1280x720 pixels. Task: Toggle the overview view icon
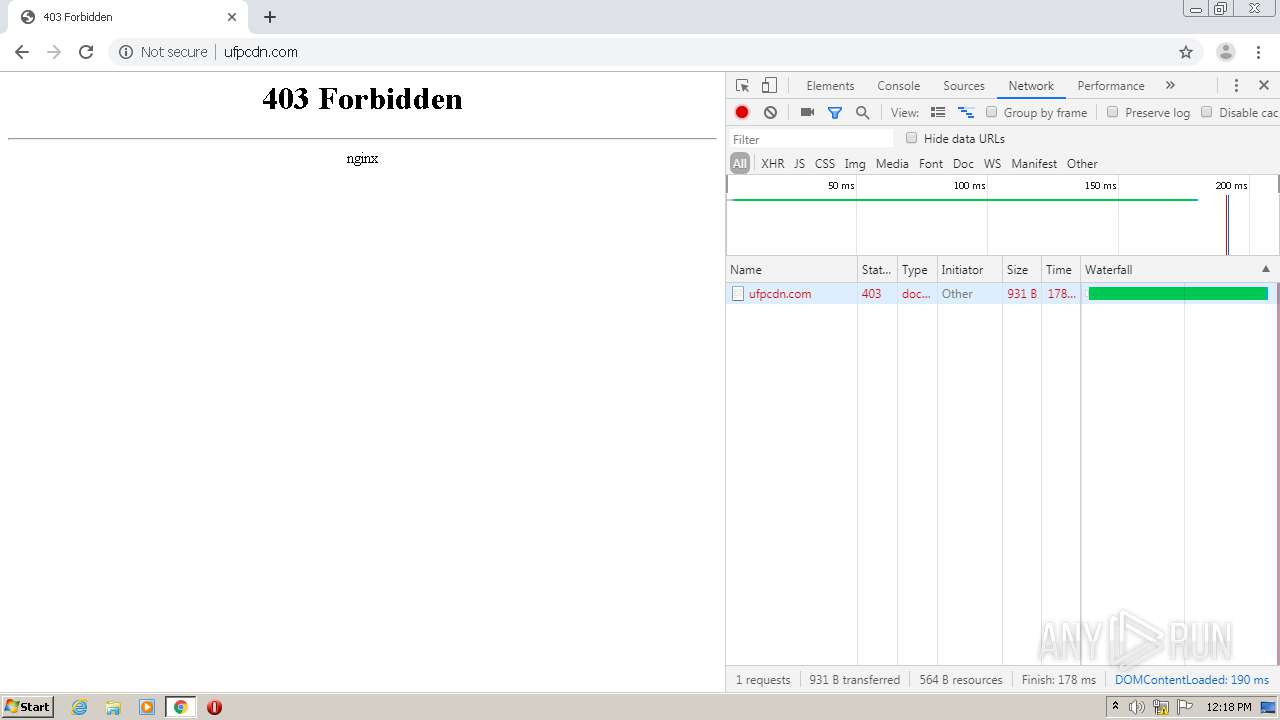[966, 113]
